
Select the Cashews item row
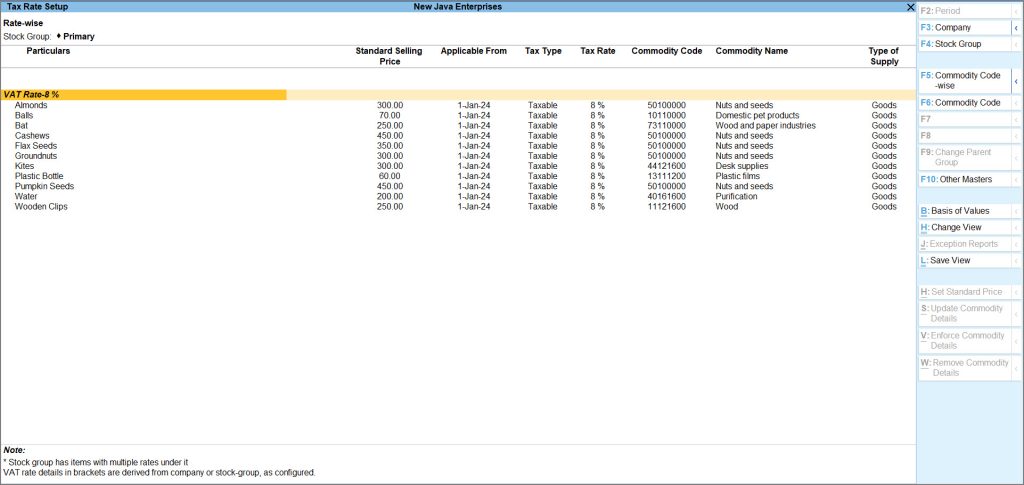click(457, 136)
